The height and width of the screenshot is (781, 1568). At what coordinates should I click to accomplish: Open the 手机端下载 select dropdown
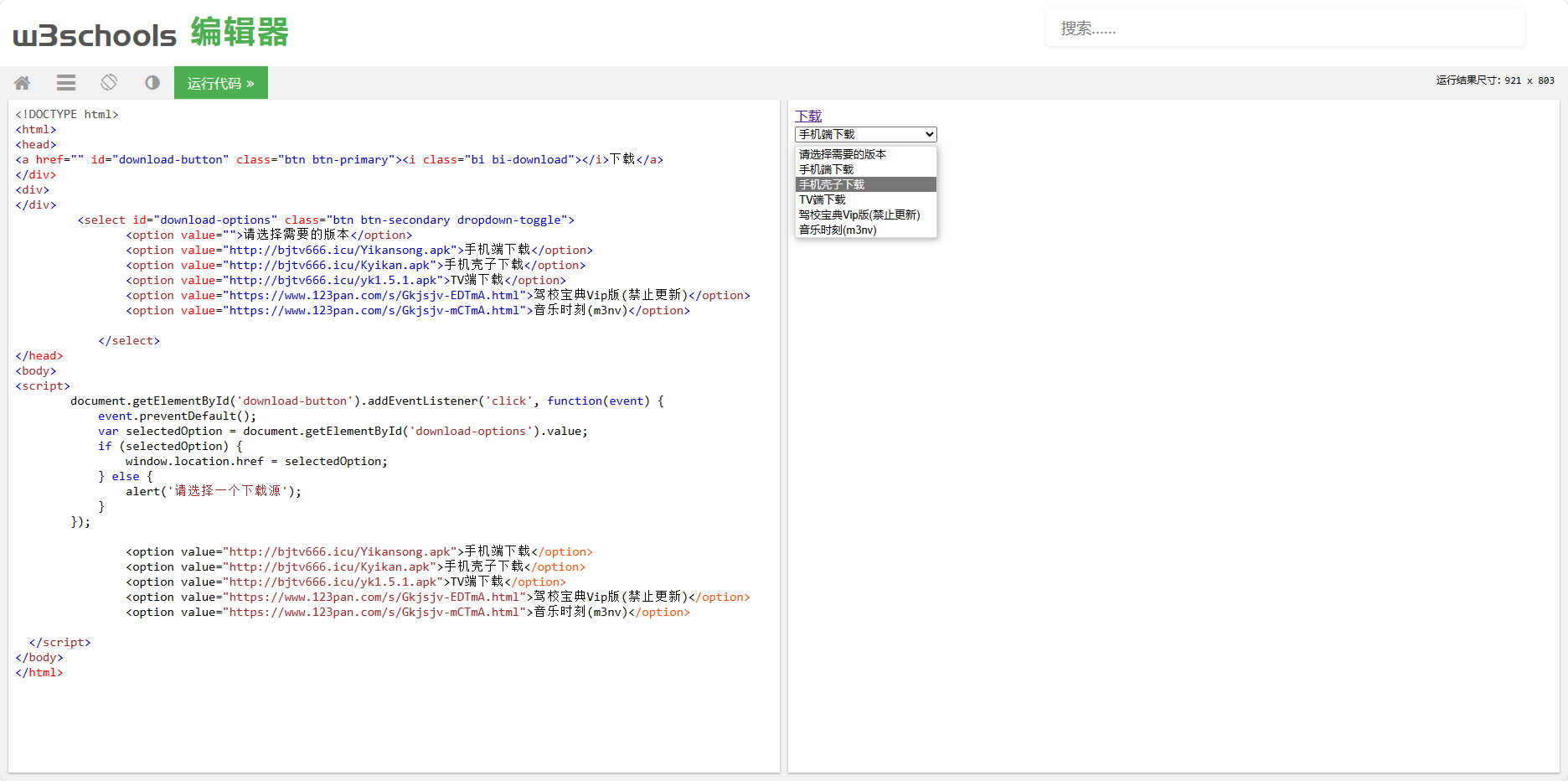[866, 135]
